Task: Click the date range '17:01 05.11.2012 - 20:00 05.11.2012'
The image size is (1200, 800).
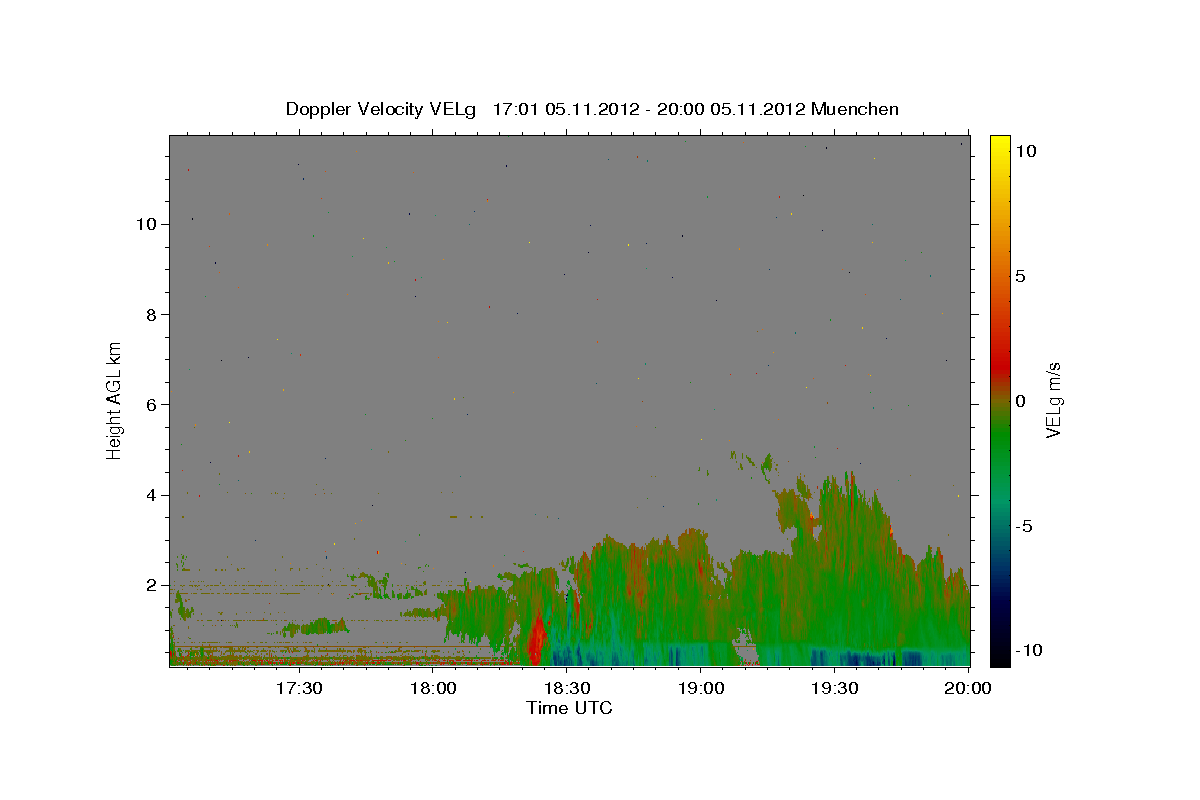Action: [x=649, y=109]
